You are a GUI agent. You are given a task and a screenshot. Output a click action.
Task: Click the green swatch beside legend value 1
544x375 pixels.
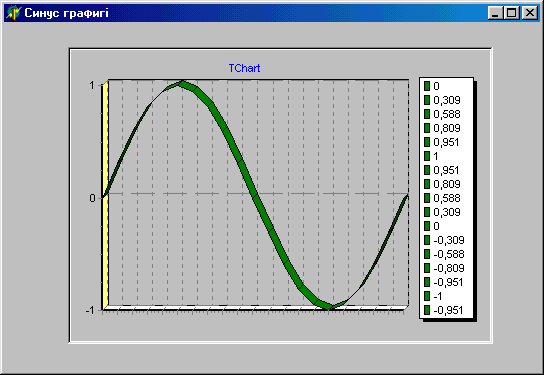tap(427, 156)
